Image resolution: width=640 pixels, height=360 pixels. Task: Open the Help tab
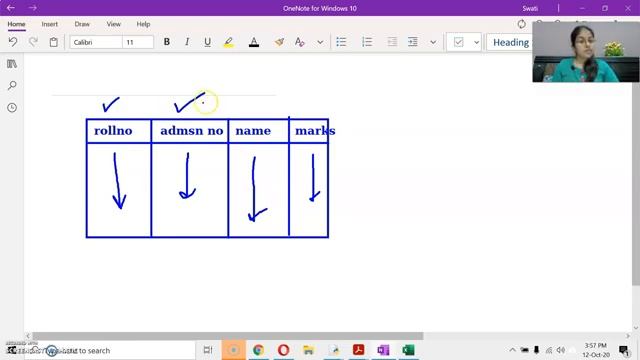click(x=143, y=24)
